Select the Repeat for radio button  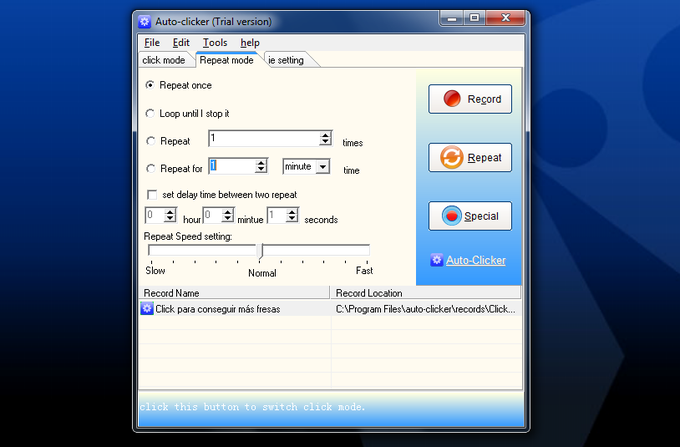150,168
